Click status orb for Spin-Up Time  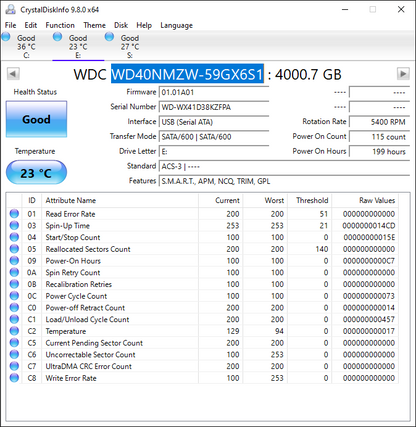point(14,225)
